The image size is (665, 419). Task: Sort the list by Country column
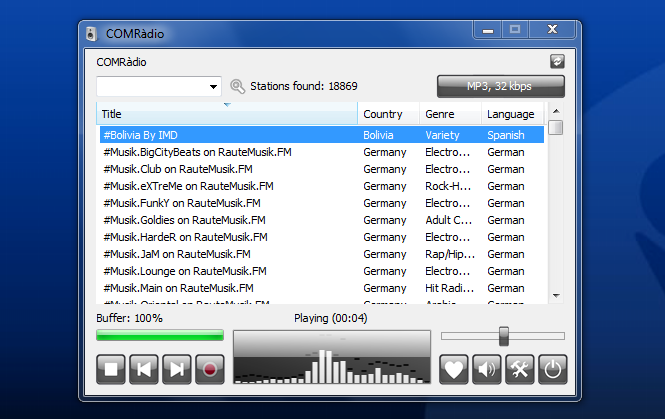388,114
